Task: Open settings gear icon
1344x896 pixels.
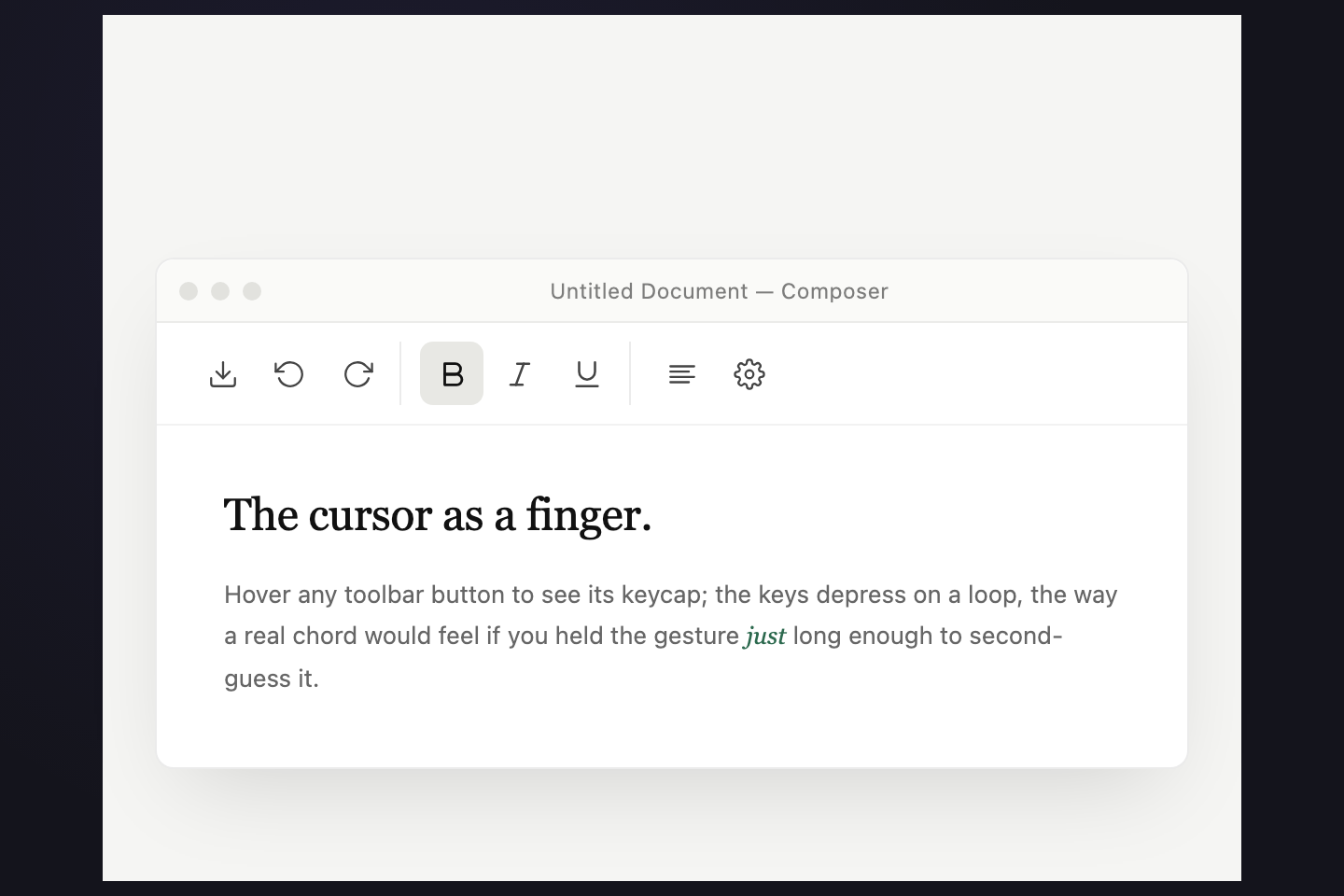Action: (749, 374)
